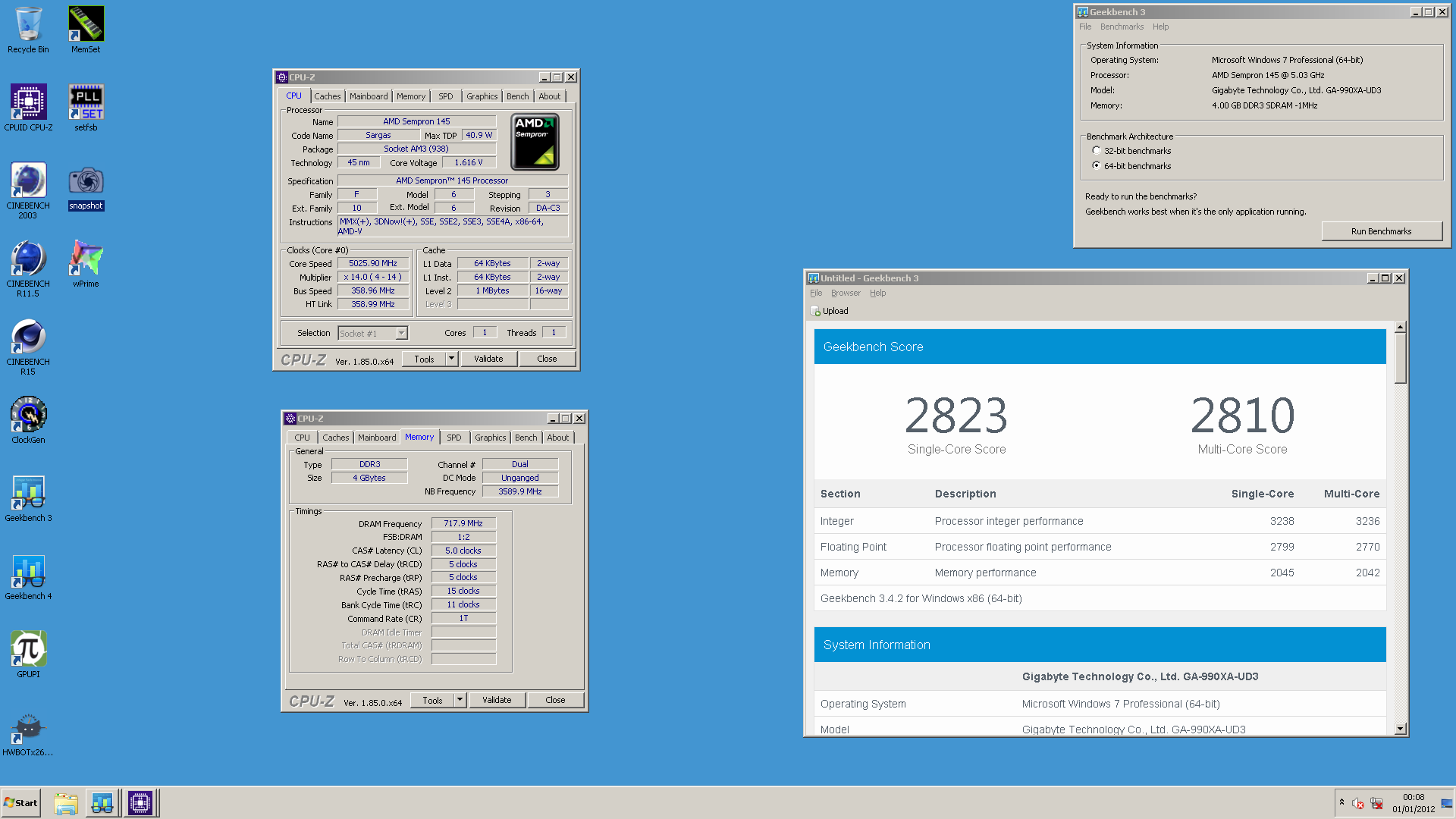Click the Start button
The width and height of the screenshot is (1456, 819).
[21, 803]
